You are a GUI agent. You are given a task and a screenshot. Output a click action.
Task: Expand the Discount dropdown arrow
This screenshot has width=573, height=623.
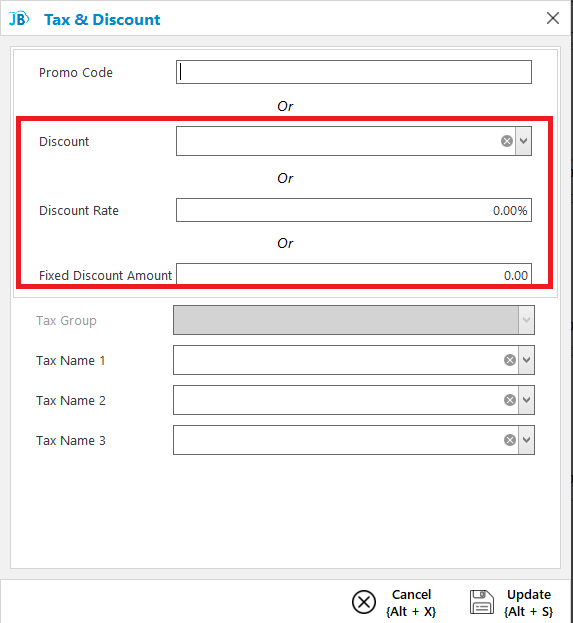coord(523,141)
